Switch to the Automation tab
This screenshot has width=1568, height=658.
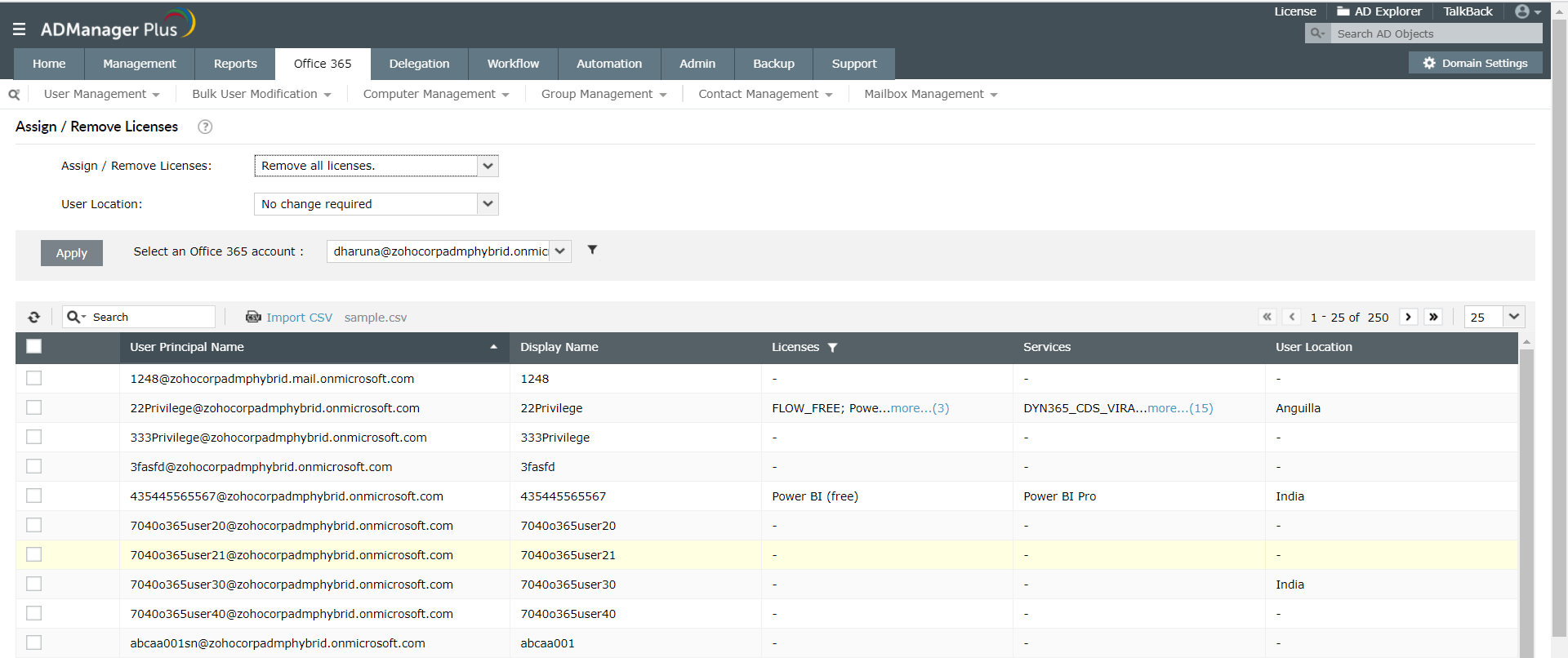608,64
